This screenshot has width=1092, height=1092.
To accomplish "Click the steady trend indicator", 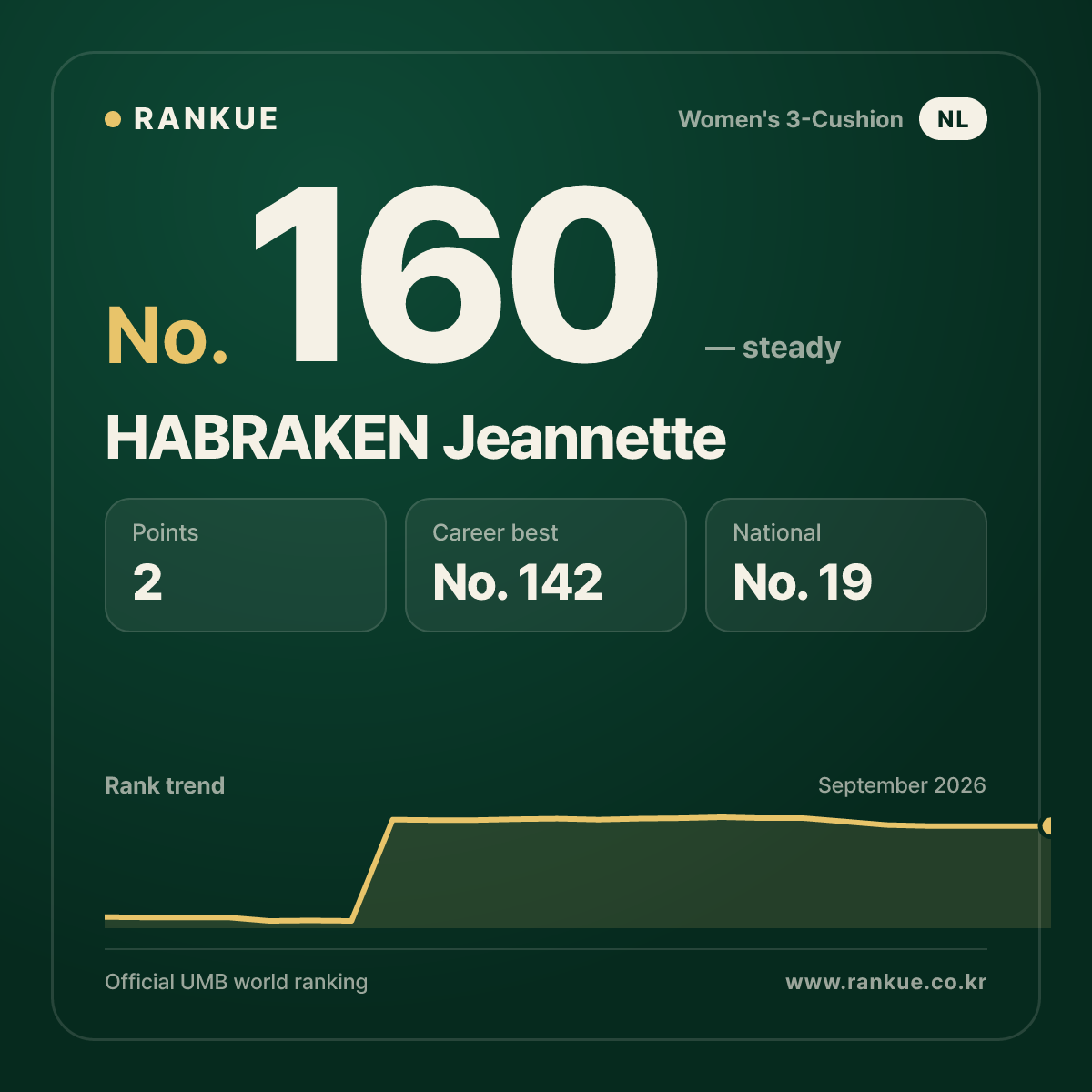I will (773, 348).
